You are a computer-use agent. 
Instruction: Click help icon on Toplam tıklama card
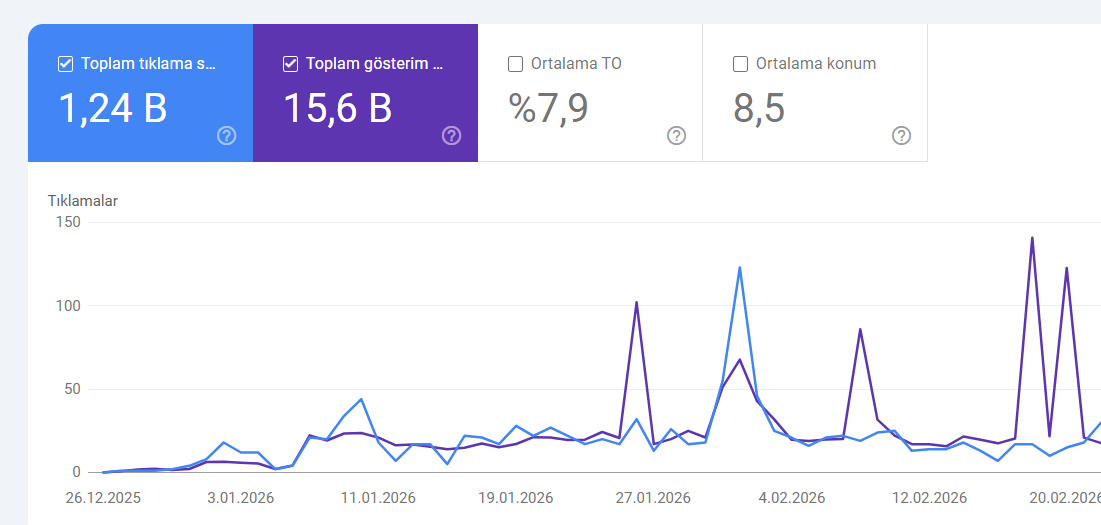tap(227, 136)
